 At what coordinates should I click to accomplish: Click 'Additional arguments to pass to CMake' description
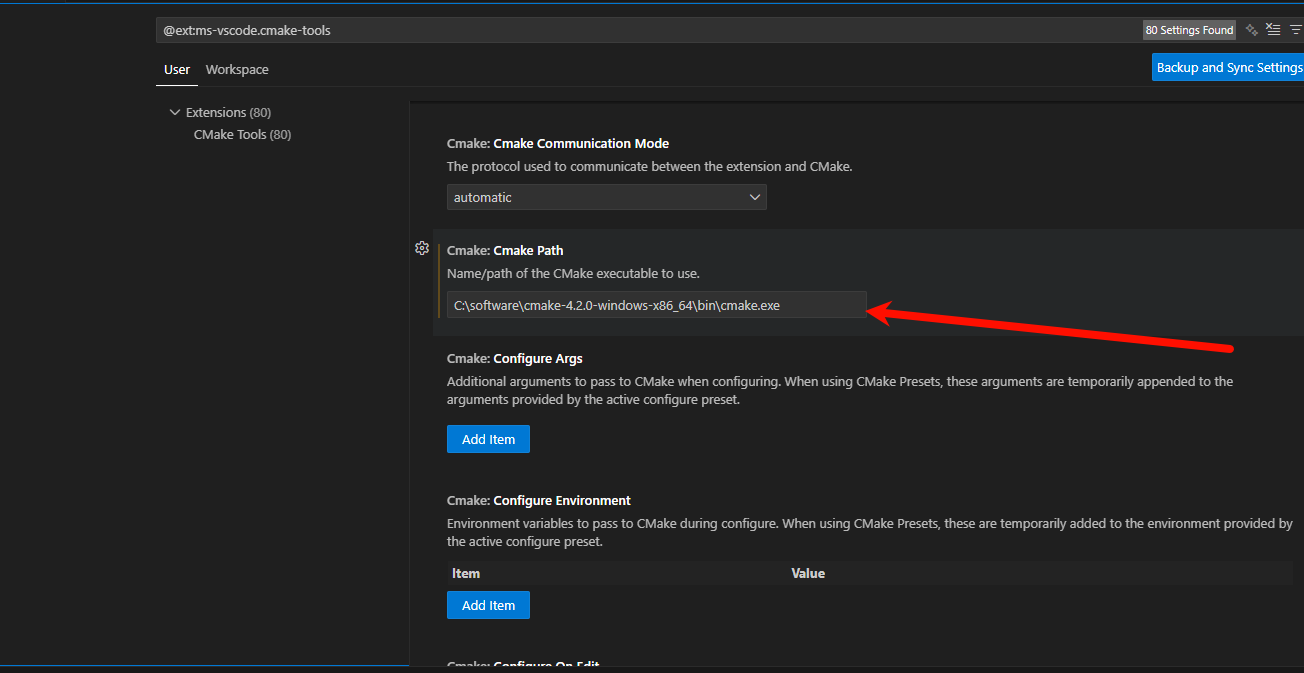[840, 391]
